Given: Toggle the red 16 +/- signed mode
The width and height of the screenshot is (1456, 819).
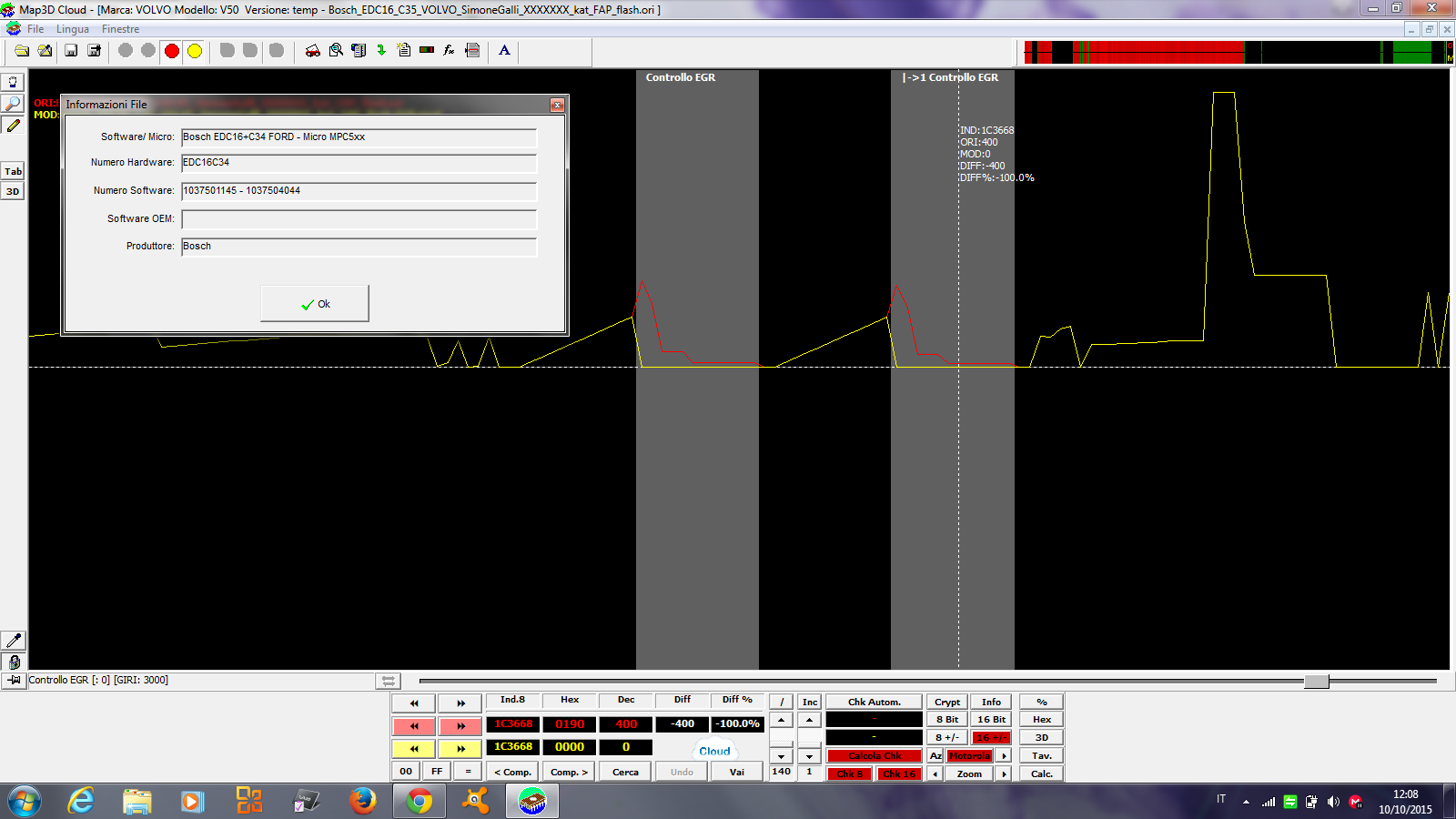Looking at the screenshot, I should [x=992, y=737].
